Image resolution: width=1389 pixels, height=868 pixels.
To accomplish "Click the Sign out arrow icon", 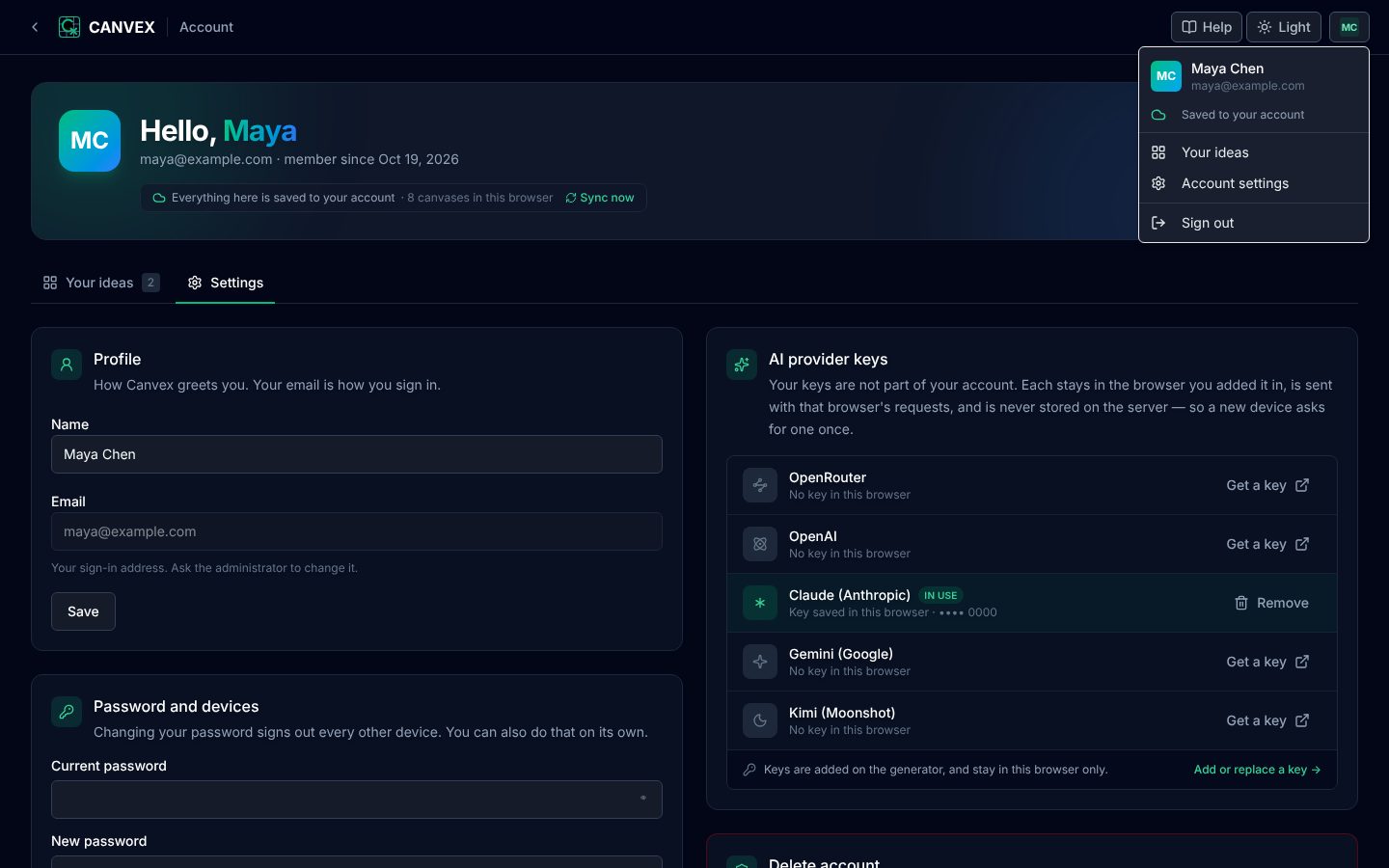I will (x=1158, y=223).
